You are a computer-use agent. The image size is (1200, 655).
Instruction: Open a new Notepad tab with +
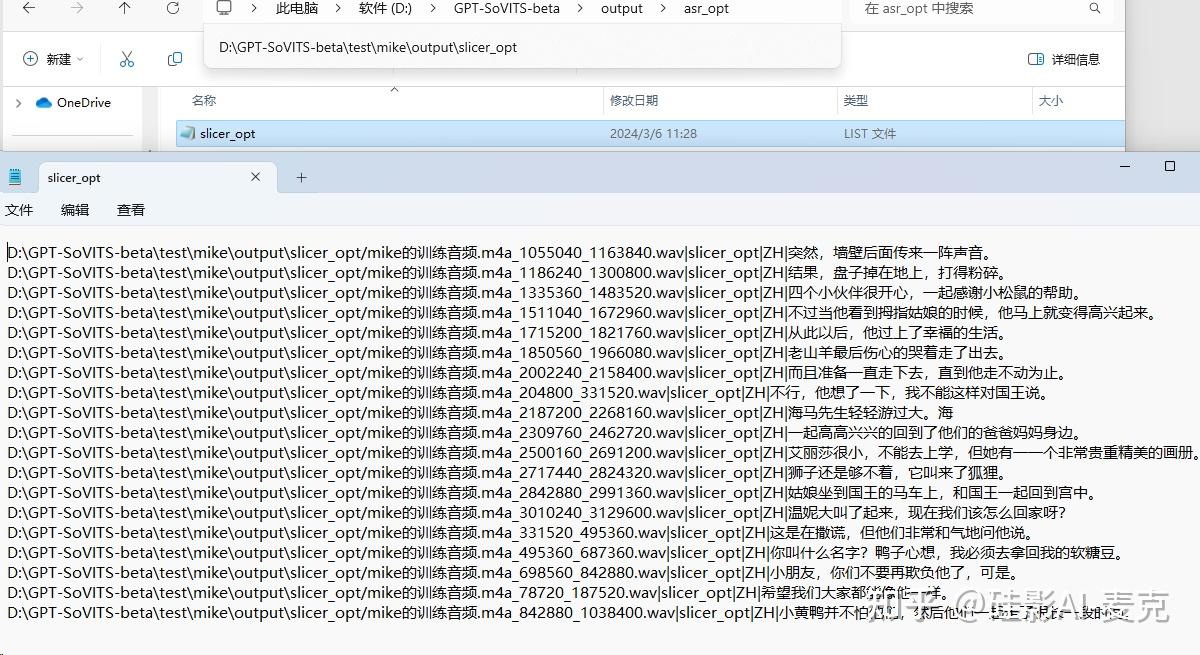[299, 177]
